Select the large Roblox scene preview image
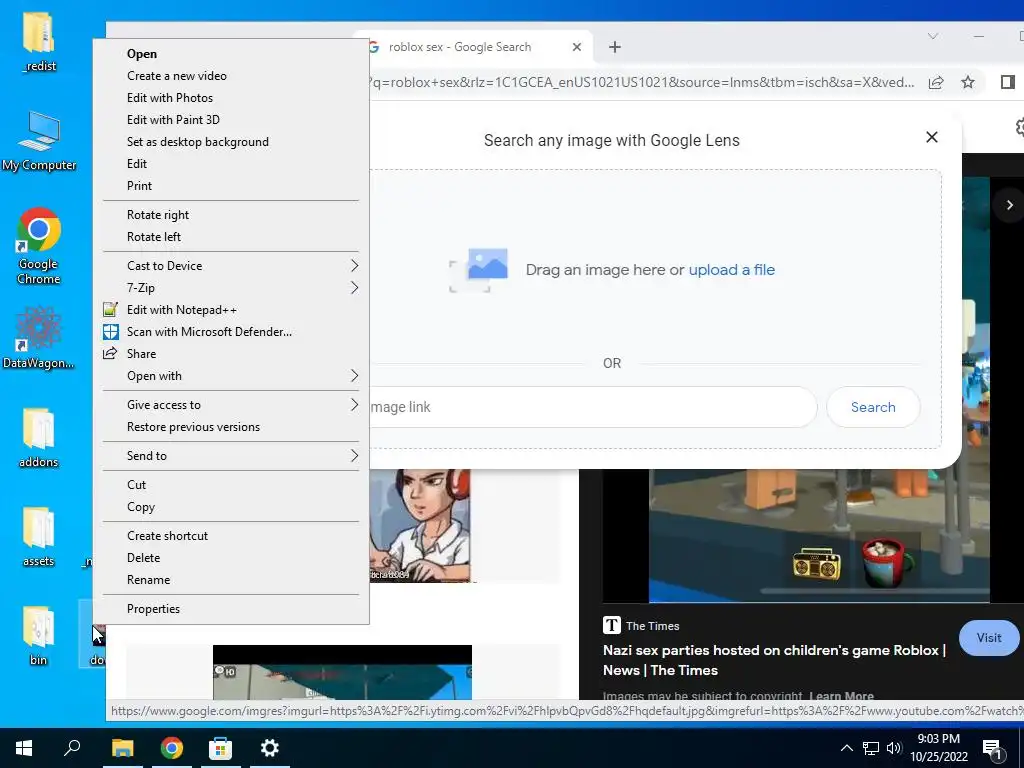 click(x=819, y=536)
